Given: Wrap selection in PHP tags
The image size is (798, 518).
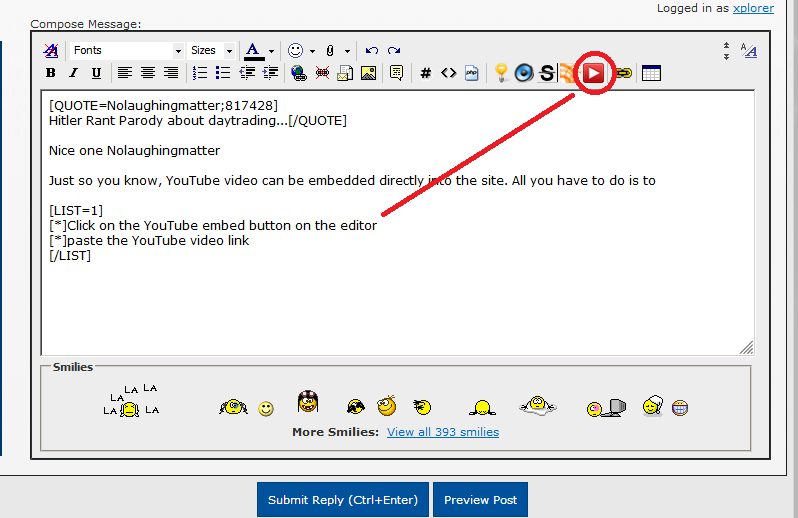Looking at the screenshot, I should pos(472,73).
